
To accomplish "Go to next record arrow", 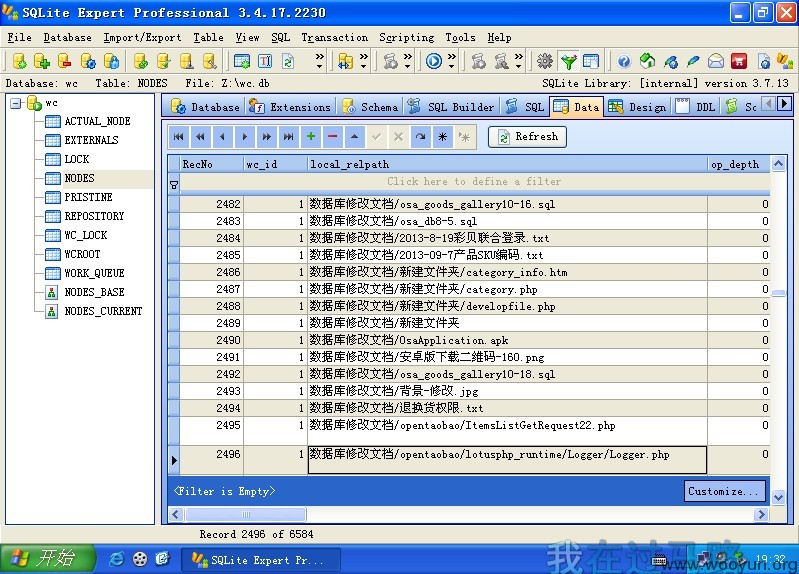I will (x=245, y=137).
